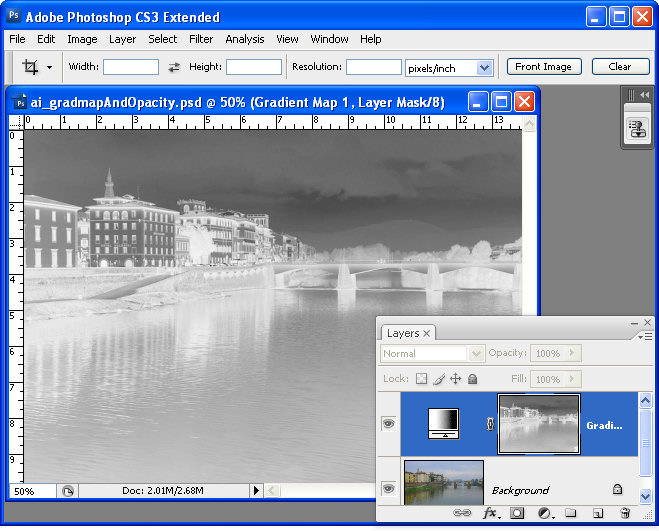The image size is (659, 531).
Task: Create new fill or adjustment layer
Action: click(545, 513)
